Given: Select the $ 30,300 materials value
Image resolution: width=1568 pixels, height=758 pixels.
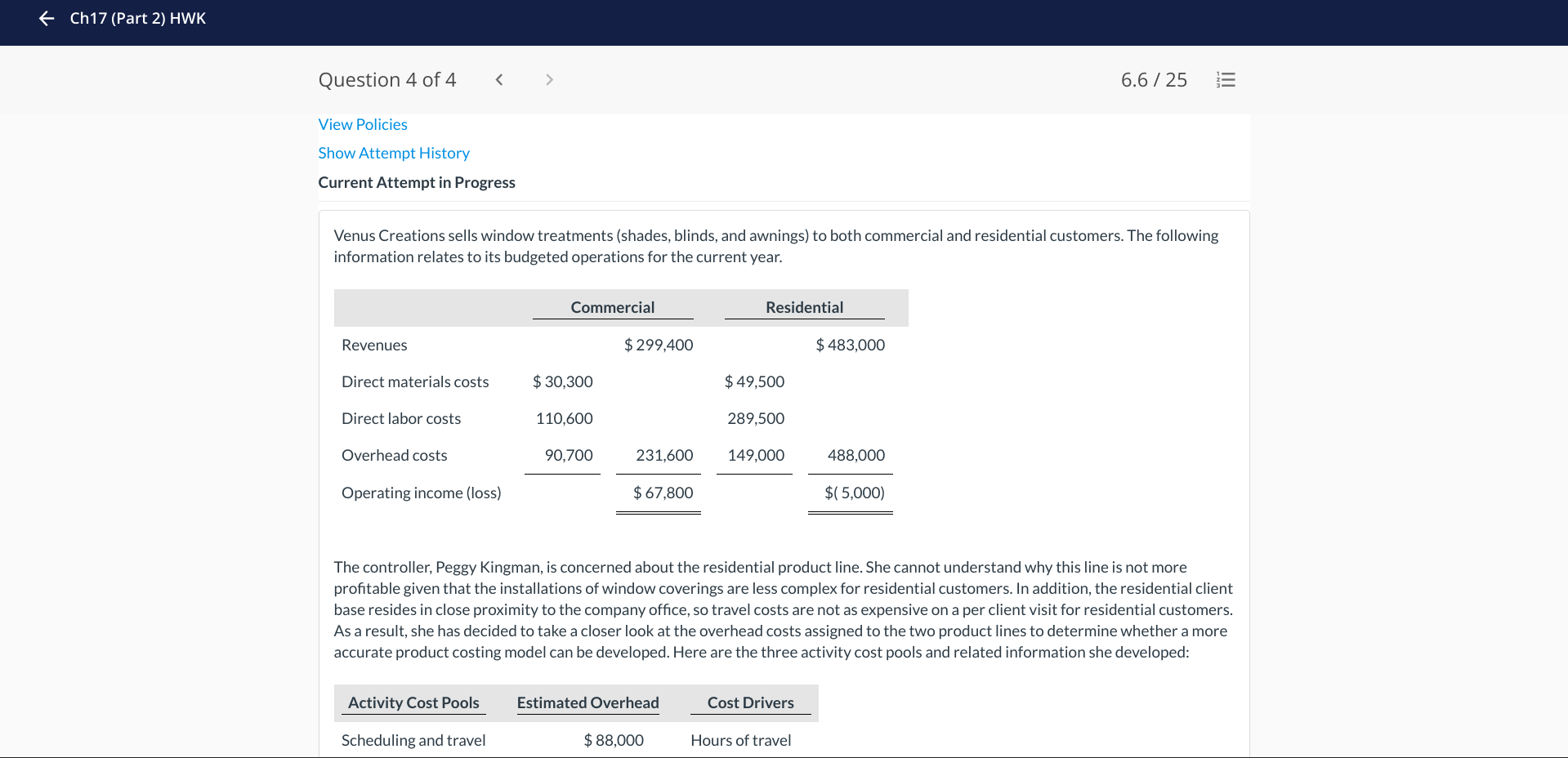Looking at the screenshot, I should (563, 381).
